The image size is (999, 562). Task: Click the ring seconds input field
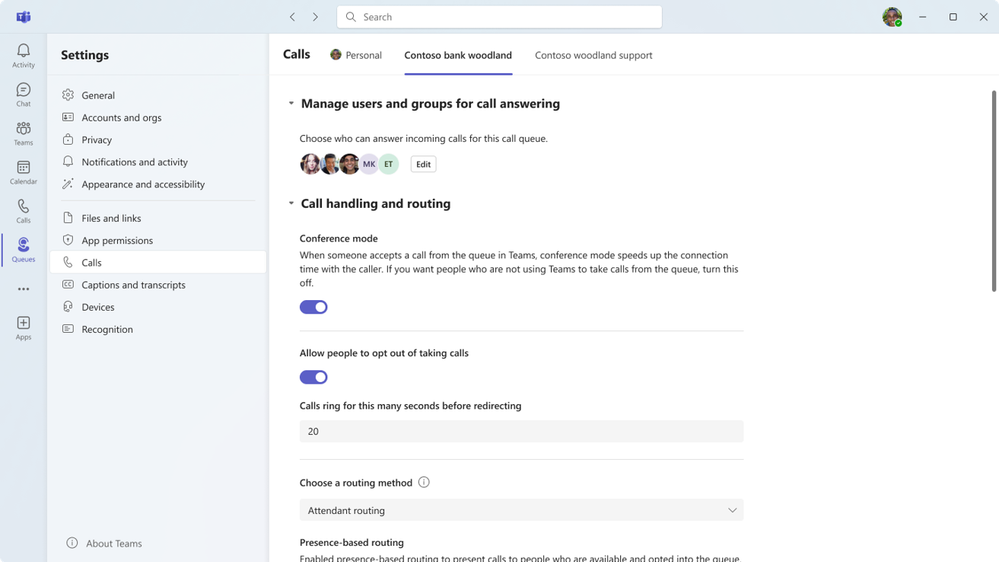pos(521,431)
